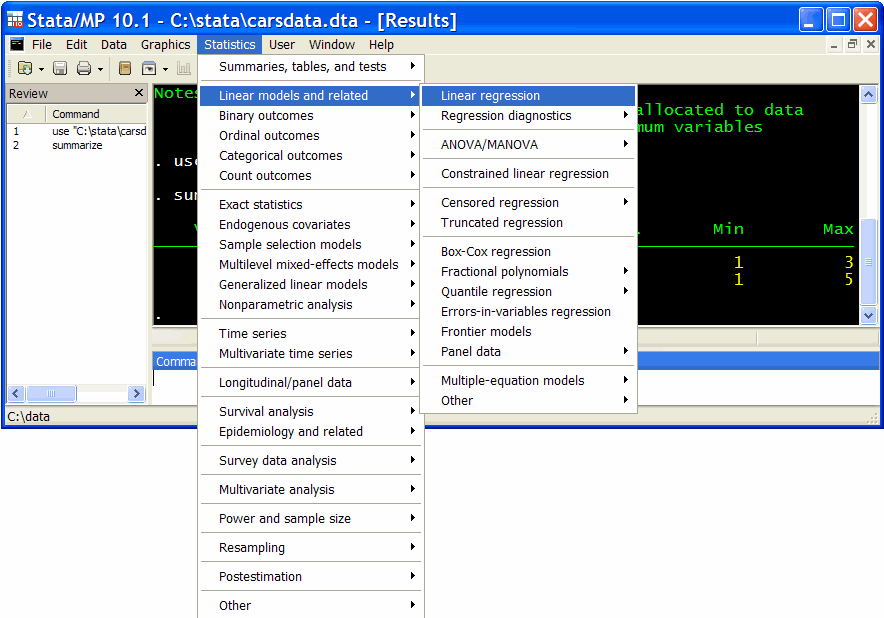Open the dropdown arrow beside the Open icon
Image resolution: width=884 pixels, height=618 pixels.
(41, 70)
